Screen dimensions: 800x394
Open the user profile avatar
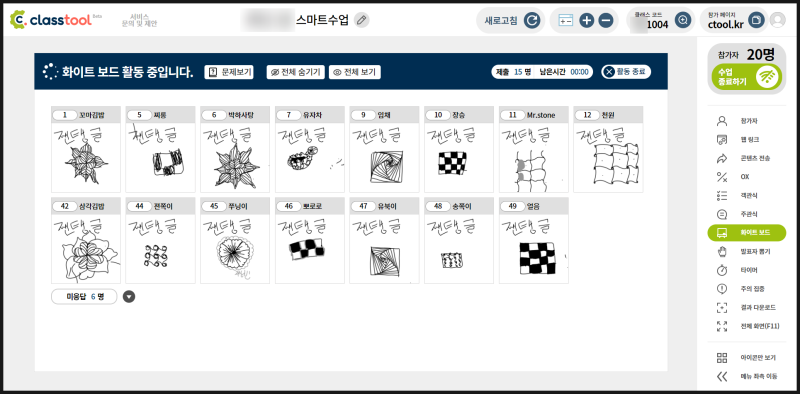pos(778,20)
